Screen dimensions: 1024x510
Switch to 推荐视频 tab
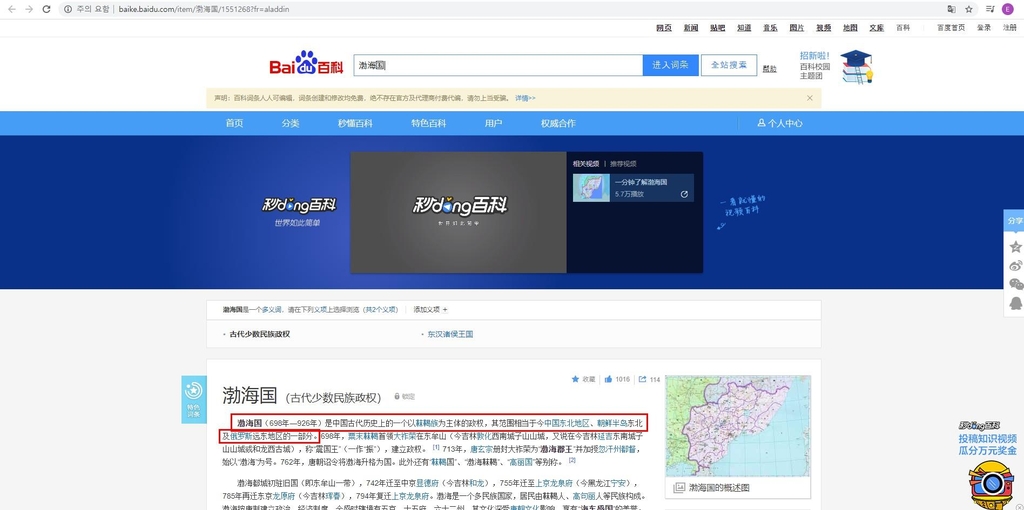click(x=623, y=163)
